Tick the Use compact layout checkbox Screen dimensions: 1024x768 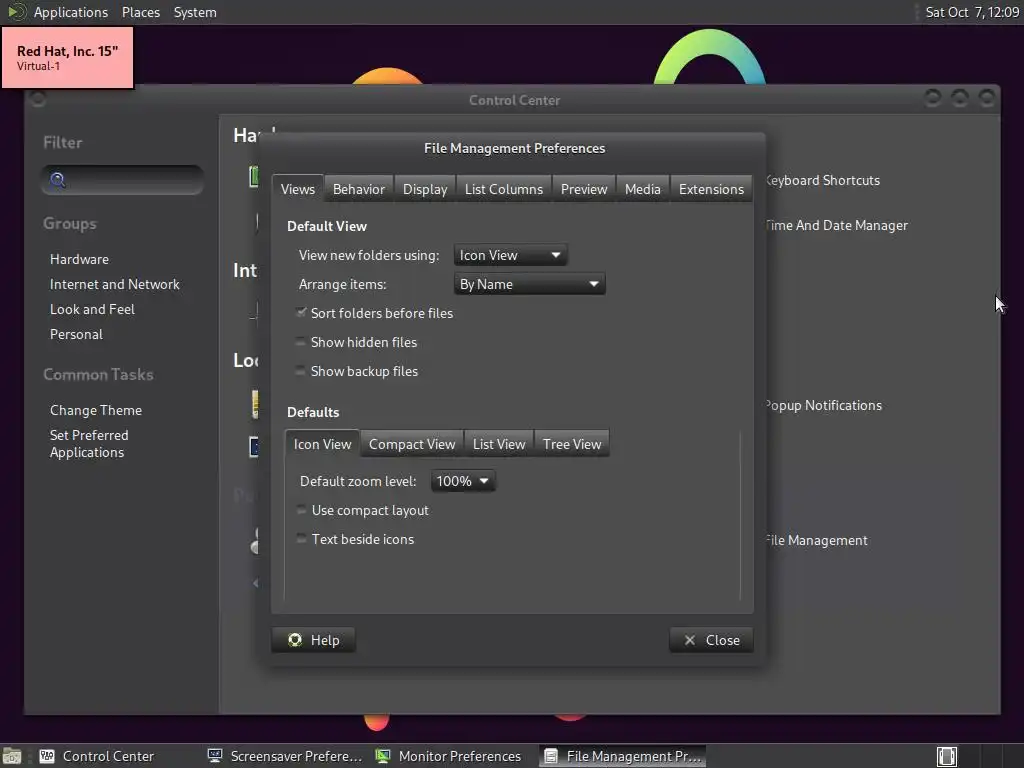pos(301,510)
